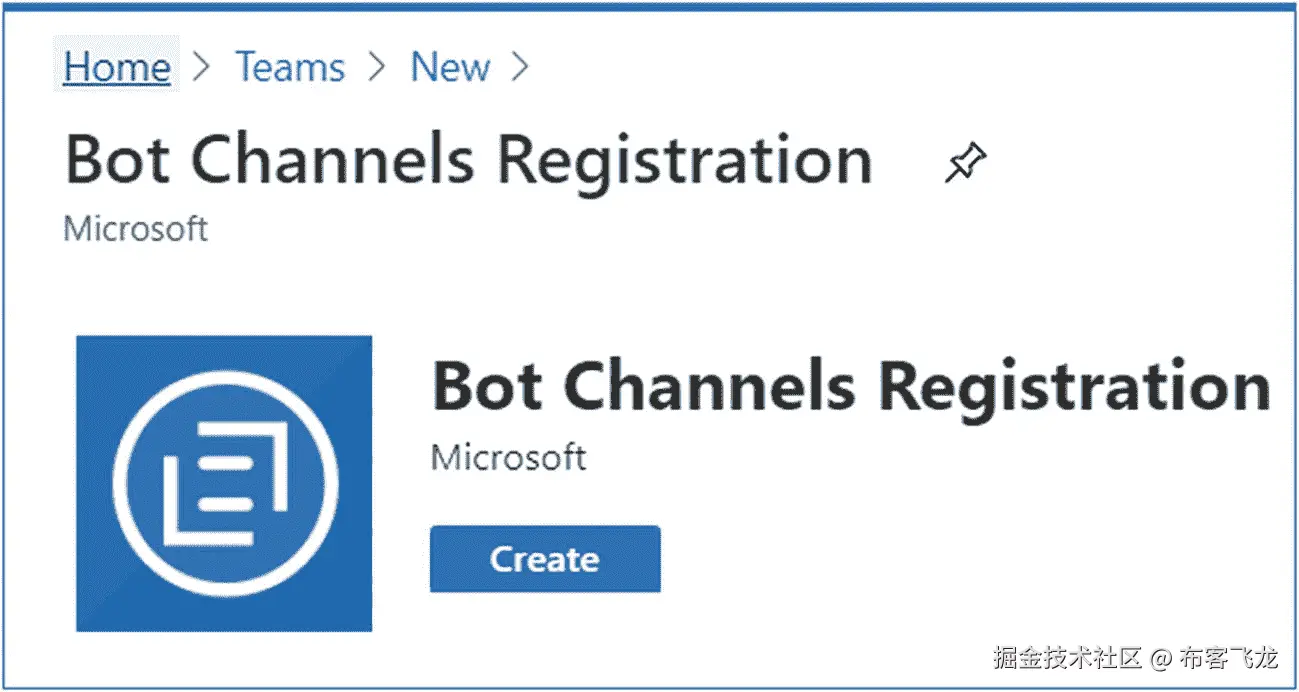This screenshot has width=1299, height=692.
Task: Click the 掘金技术社区 watermark text
Action: (x=1067, y=658)
